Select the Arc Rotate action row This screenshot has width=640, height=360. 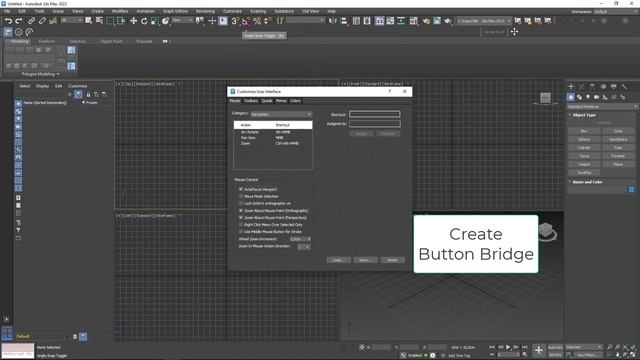273,132
